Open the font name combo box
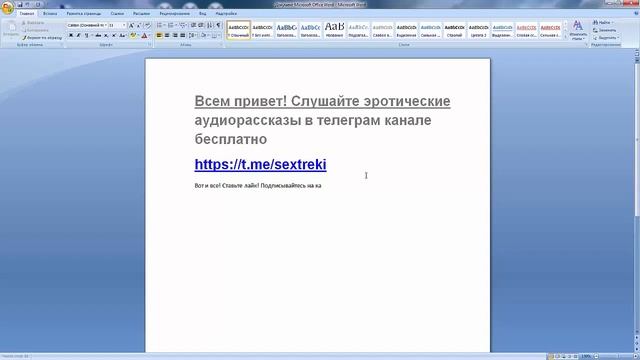The height and width of the screenshot is (360, 640). (87, 25)
